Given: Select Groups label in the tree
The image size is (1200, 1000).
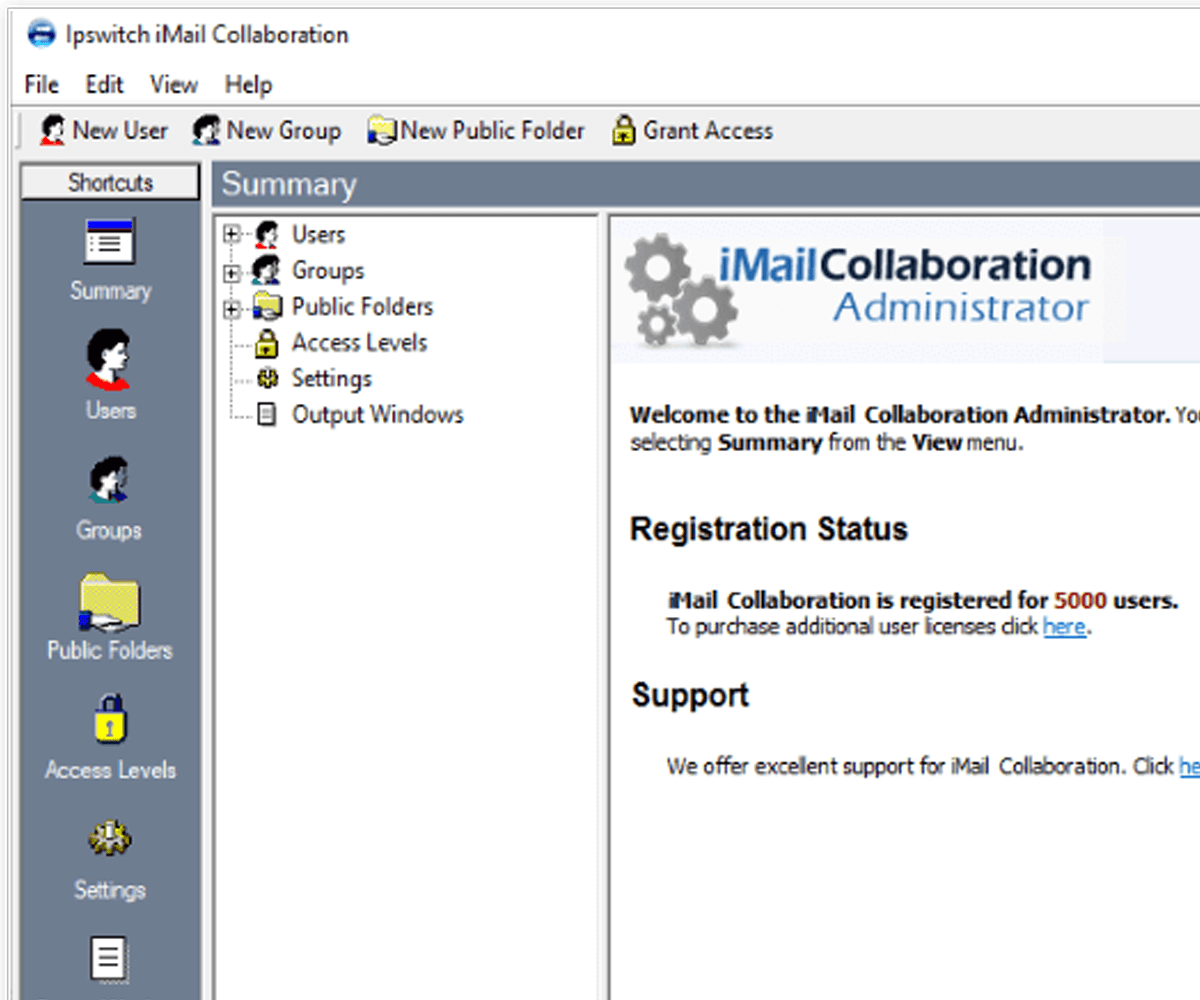Looking at the screenshot, I should tap(328, 271).
